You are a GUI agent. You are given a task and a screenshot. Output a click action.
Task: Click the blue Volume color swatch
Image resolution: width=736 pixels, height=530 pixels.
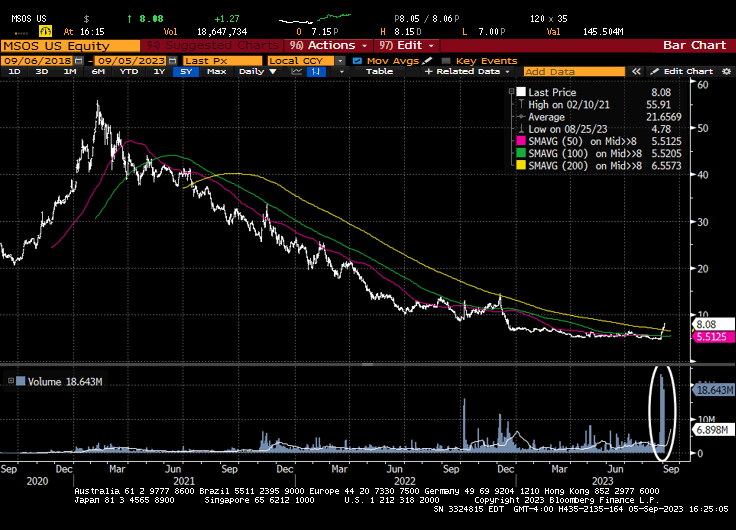[21, 381]
